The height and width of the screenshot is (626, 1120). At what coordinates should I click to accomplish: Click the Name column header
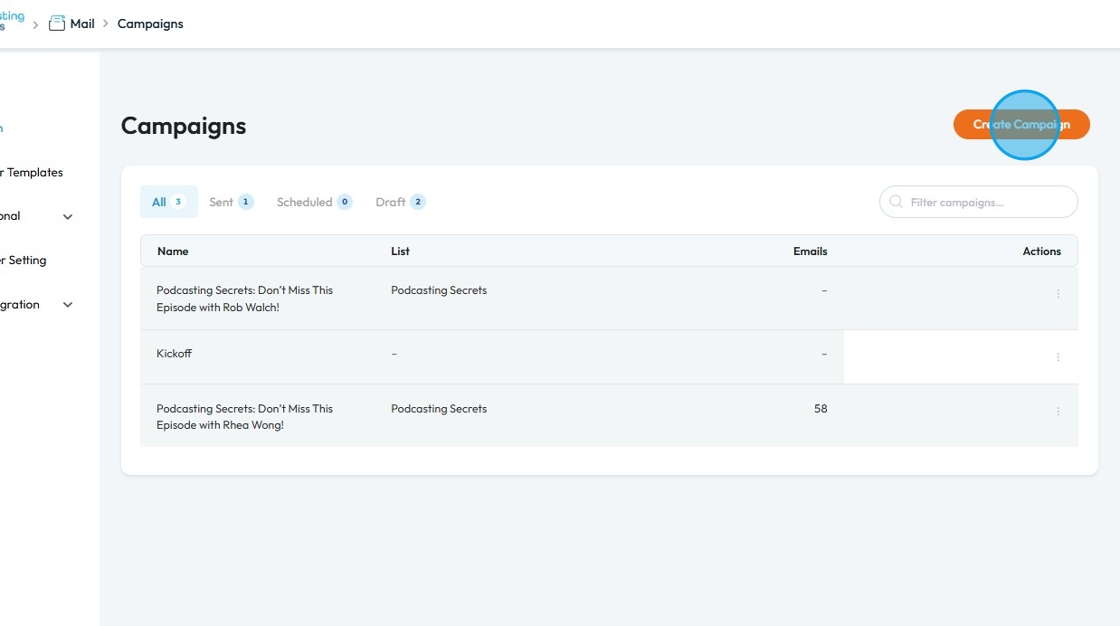click(173, 251)
